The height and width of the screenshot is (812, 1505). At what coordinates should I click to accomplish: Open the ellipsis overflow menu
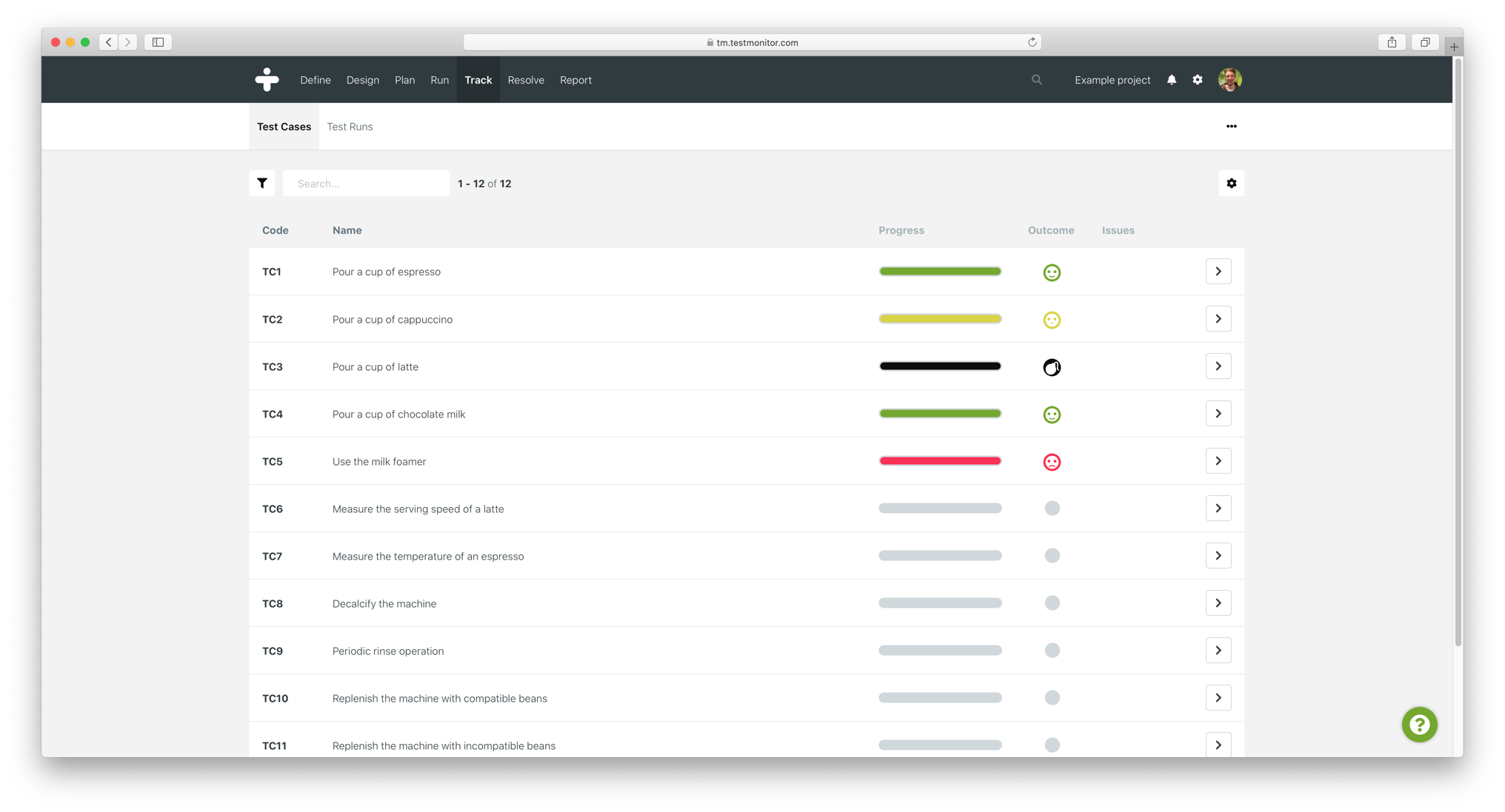coord(1231,126)
